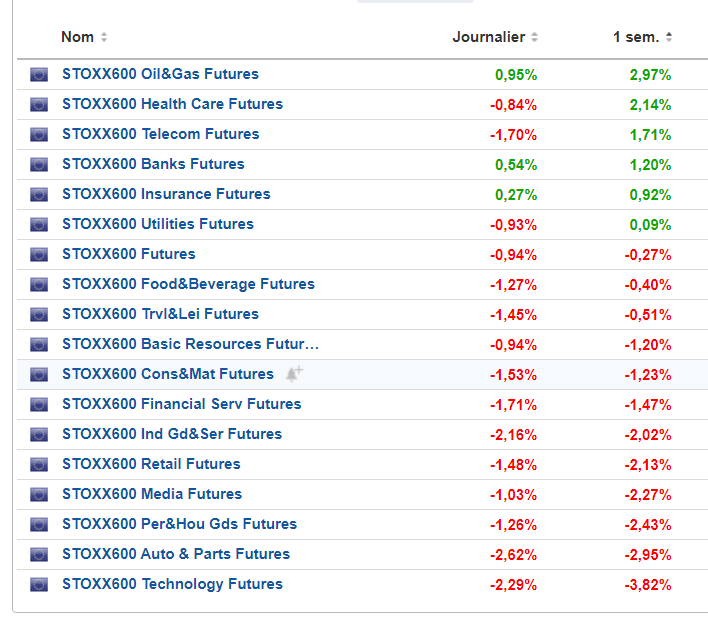Click the flag icon next to STOXX600 Media Futures

pos(39,494)
